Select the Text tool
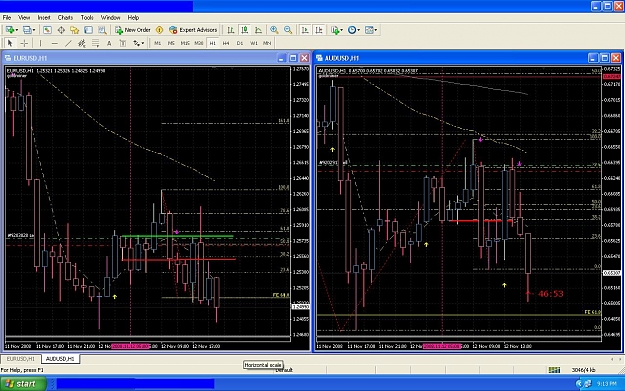Viewport: 625px width, 391px height. click(109, 43)
